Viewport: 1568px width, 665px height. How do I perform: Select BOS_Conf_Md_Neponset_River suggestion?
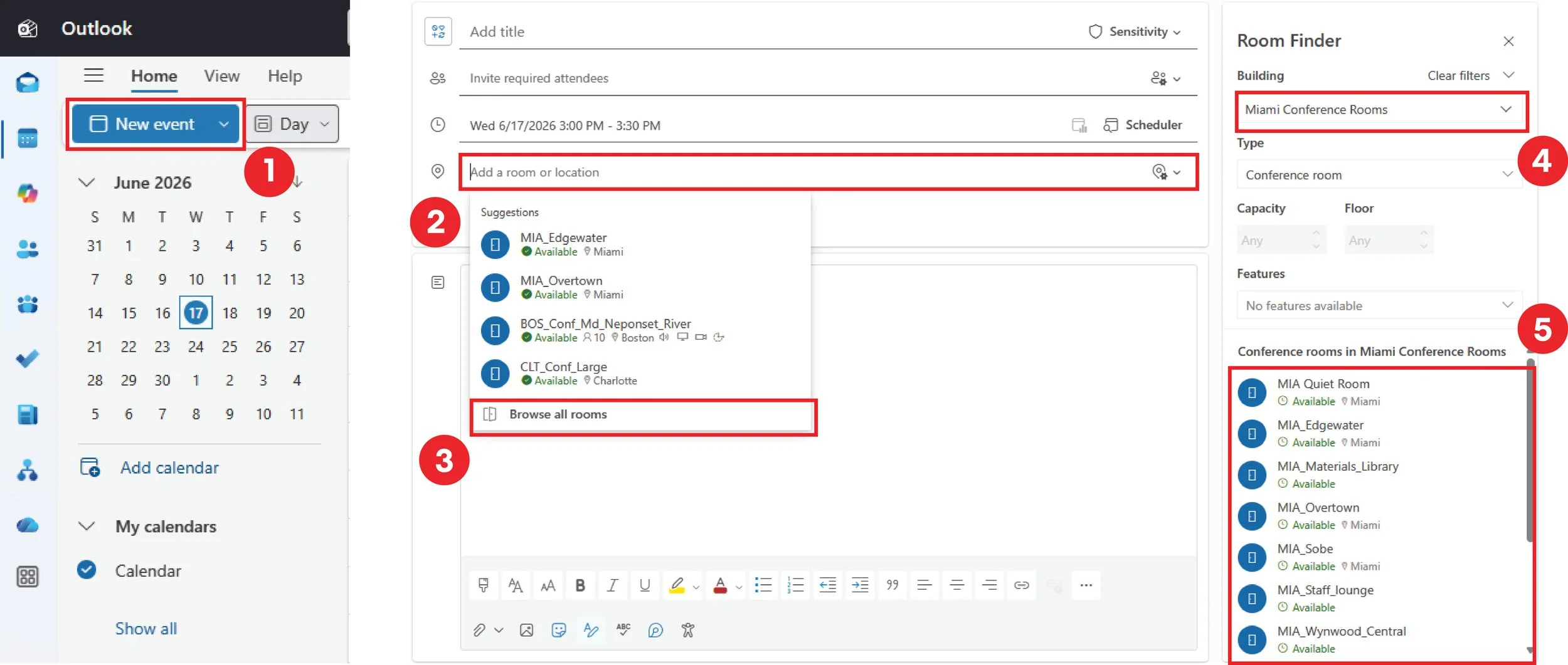640,330
